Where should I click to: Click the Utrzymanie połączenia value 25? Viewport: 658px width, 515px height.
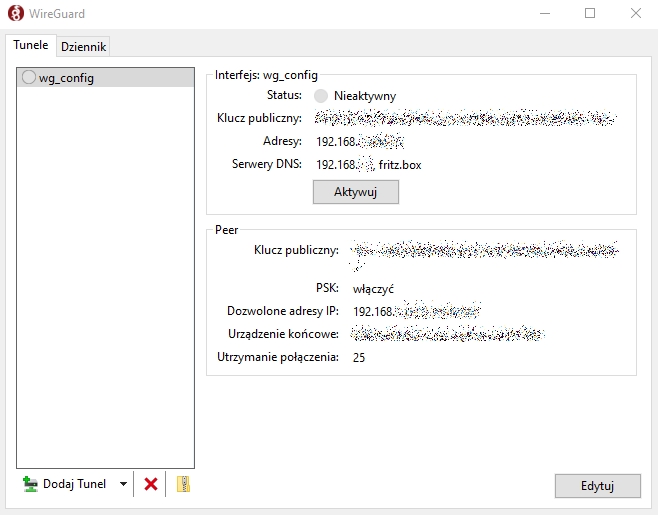359,357
